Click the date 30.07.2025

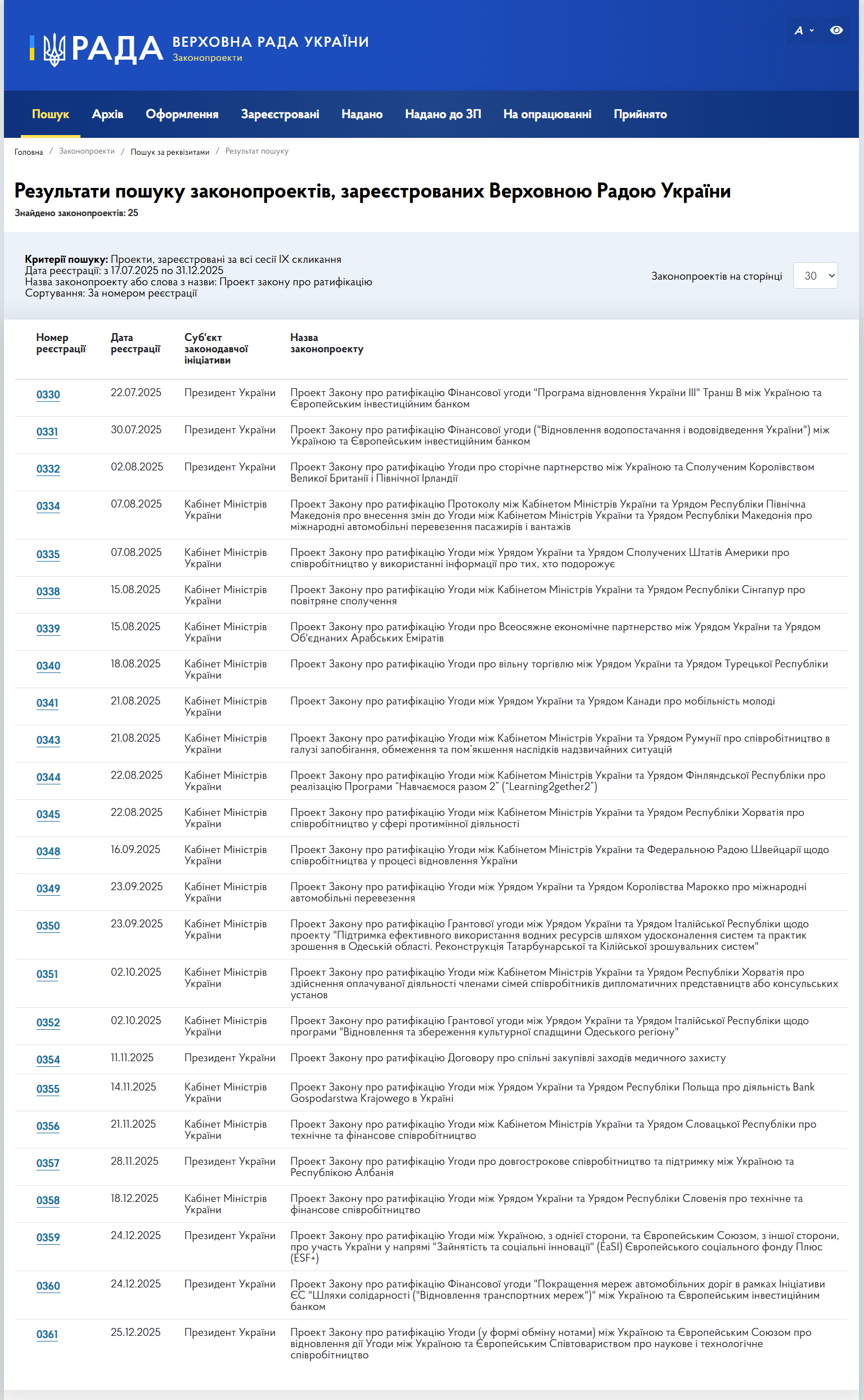(136, 430)
